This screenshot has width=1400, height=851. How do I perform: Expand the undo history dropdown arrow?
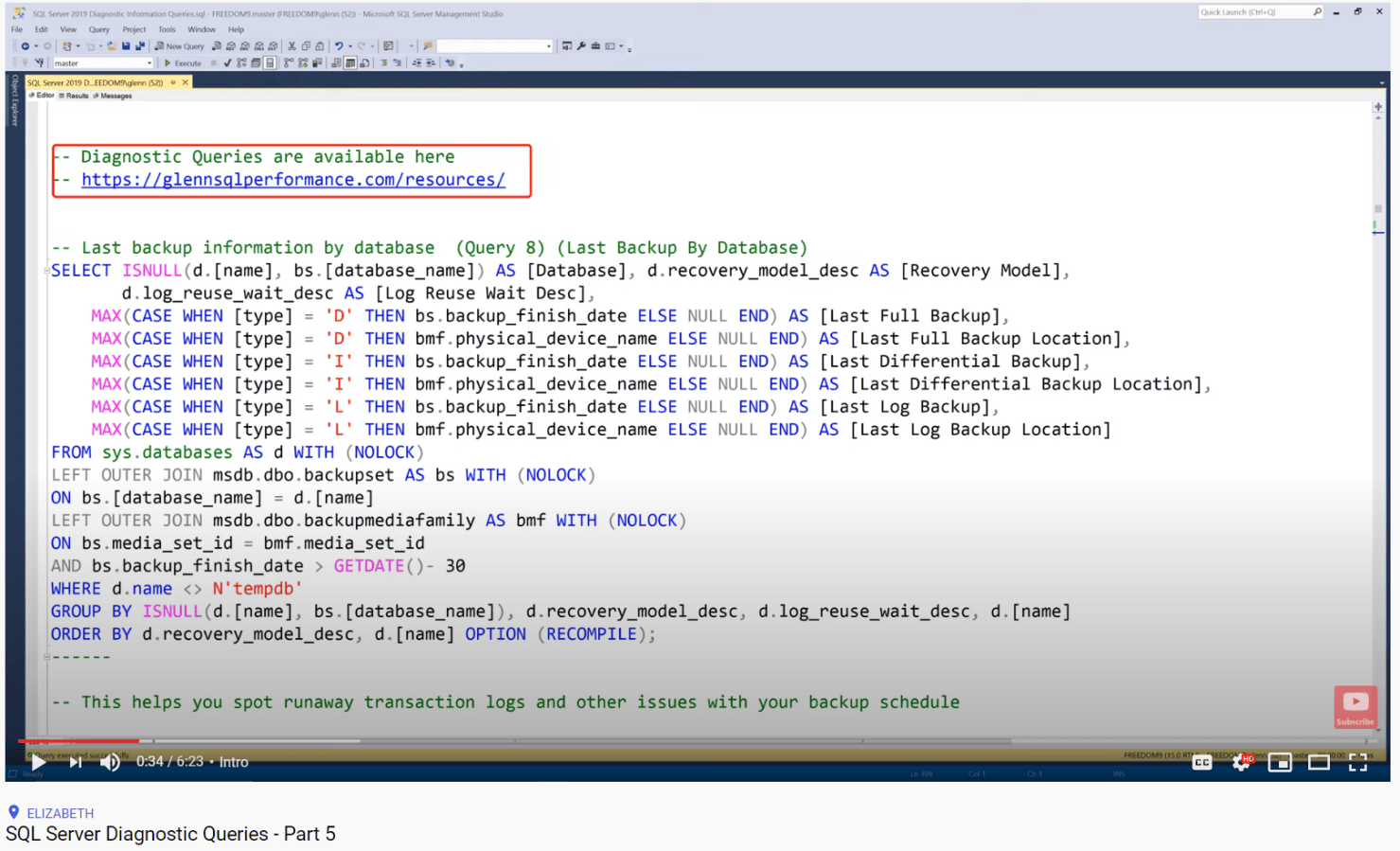(349, 45)
